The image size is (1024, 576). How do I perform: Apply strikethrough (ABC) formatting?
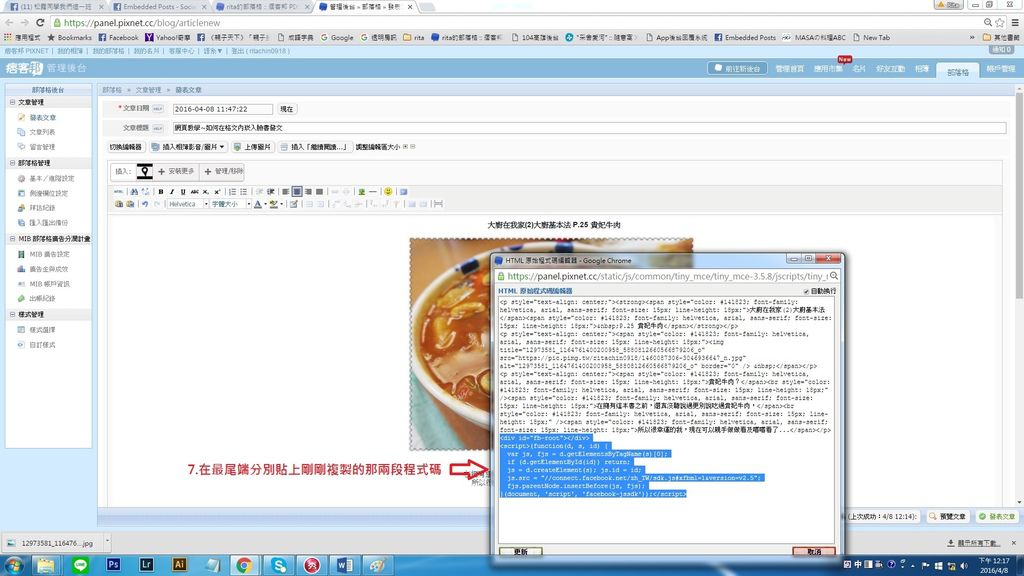pos(194,191)
